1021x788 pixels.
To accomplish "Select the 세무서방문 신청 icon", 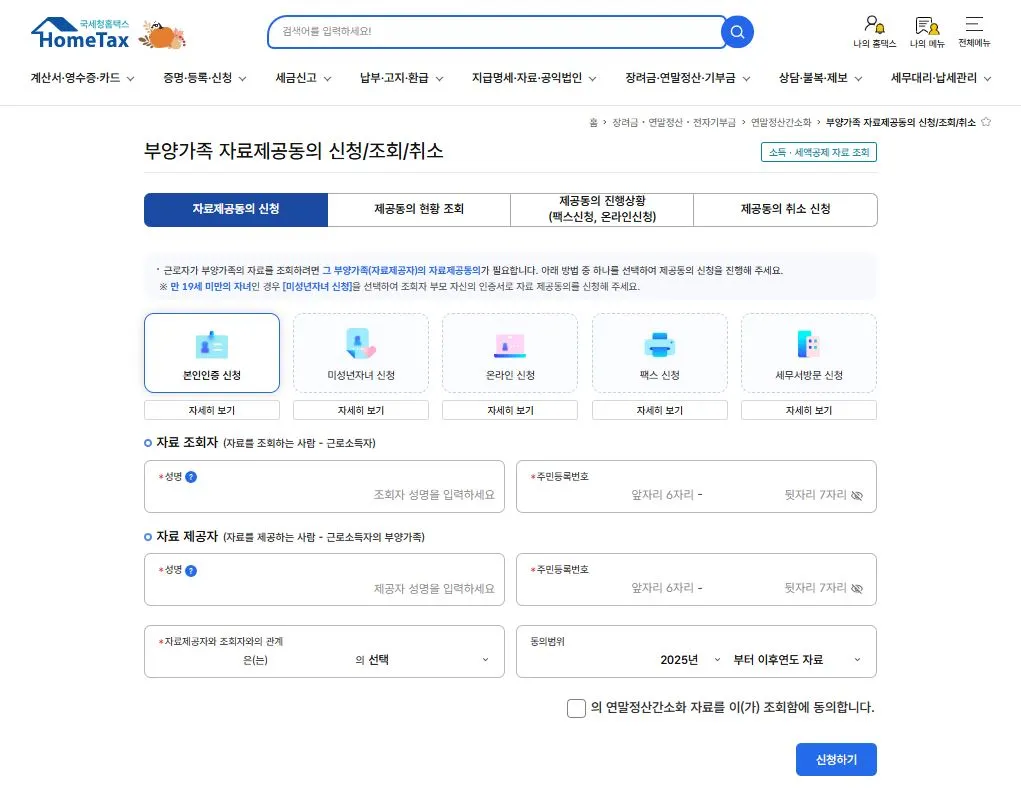I will pyautogui.click(x=808, y=345).
